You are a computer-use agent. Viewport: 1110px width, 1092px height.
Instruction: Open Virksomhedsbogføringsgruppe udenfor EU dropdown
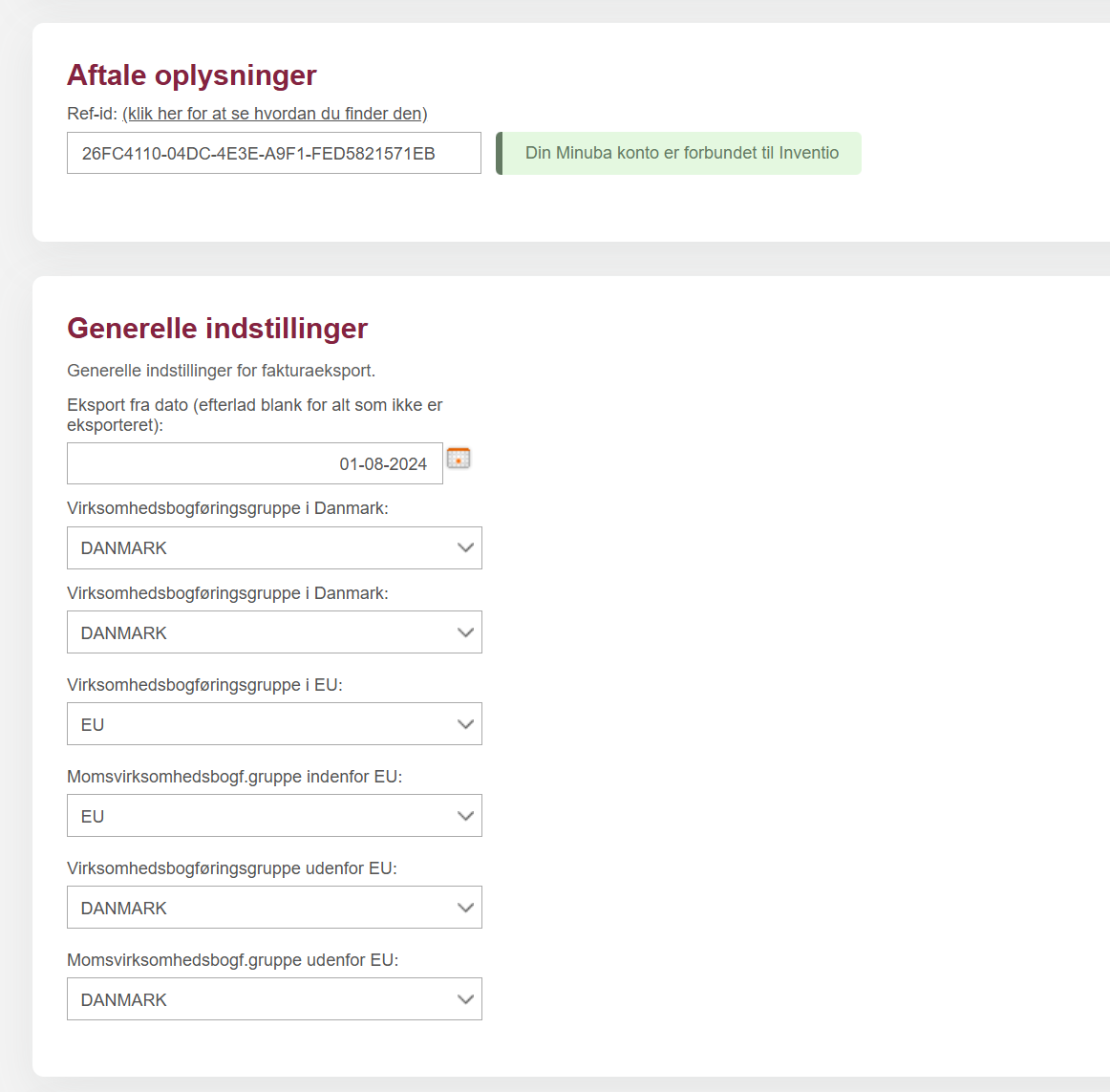[x=274, y=908]
